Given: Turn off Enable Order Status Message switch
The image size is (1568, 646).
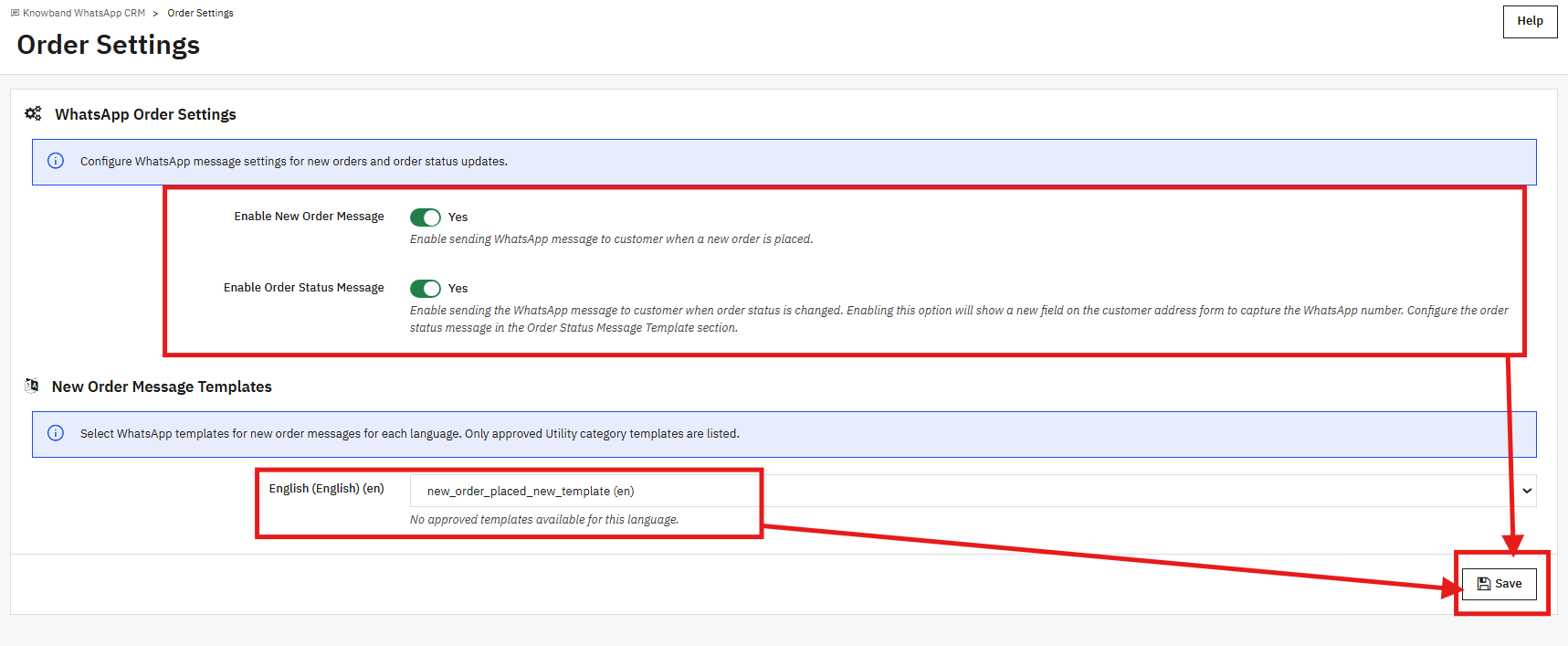Looking at the screenshot, I should (x=426, y=289).
